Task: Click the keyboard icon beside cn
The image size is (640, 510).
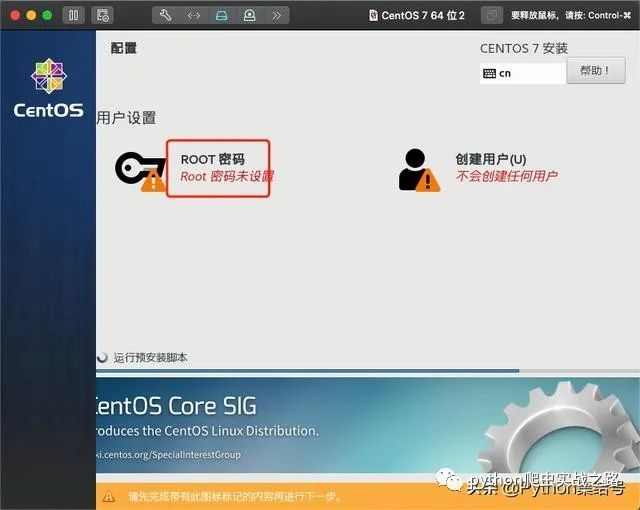Action: click(489, 73)
